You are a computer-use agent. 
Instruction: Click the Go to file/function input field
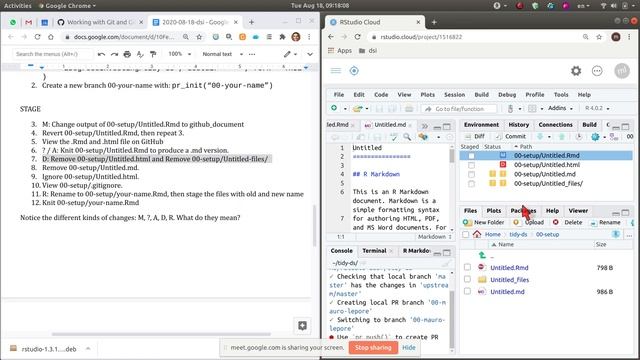pyautogui.click(x=460, y=109)
